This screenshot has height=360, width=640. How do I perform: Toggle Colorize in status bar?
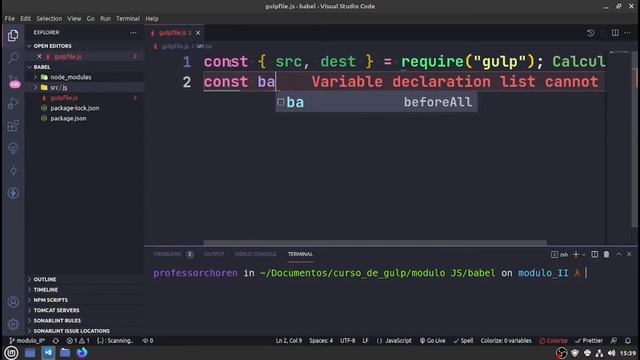553,340
